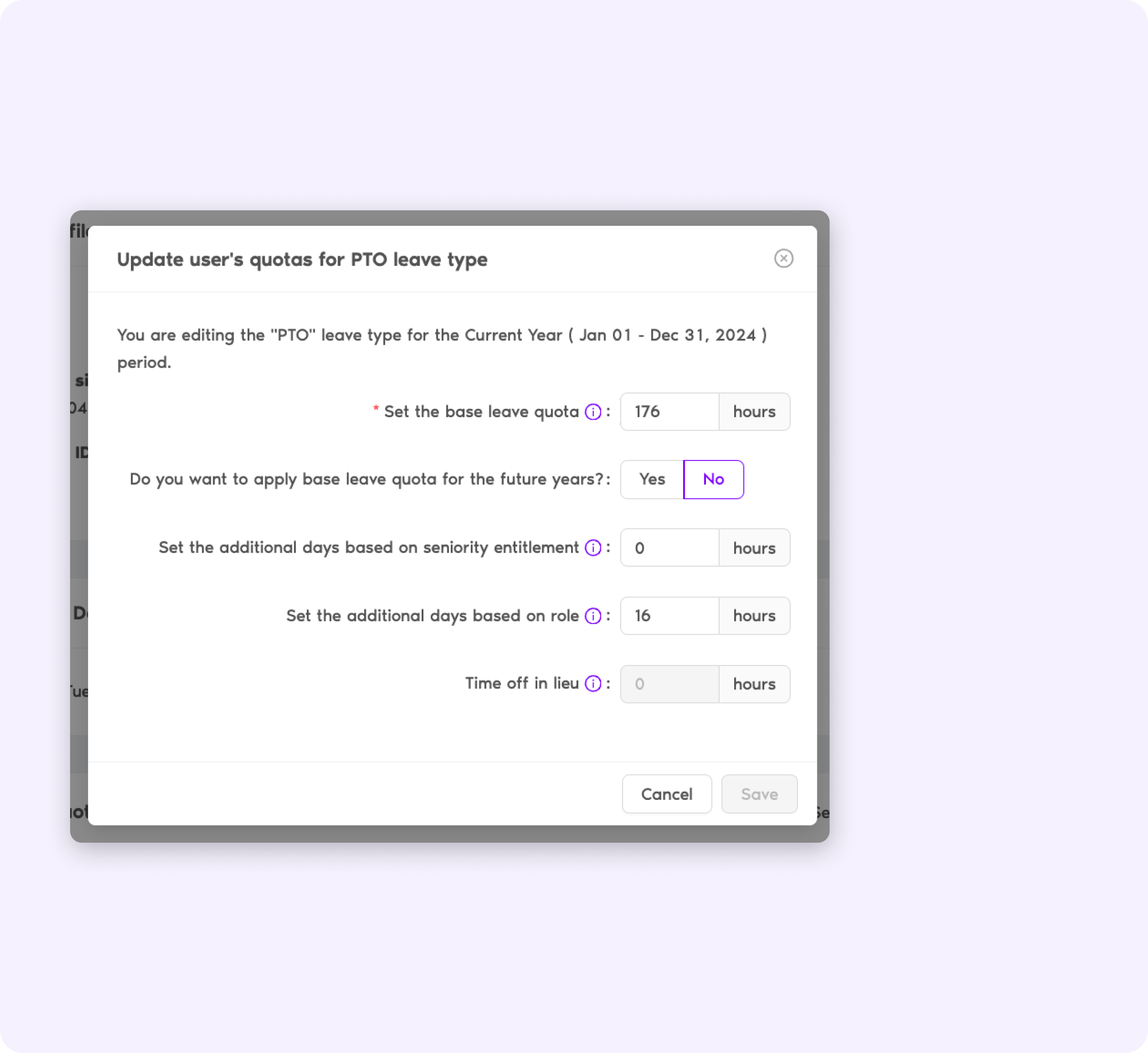Close the PTO quota update dialog

(x=784, y=258)
